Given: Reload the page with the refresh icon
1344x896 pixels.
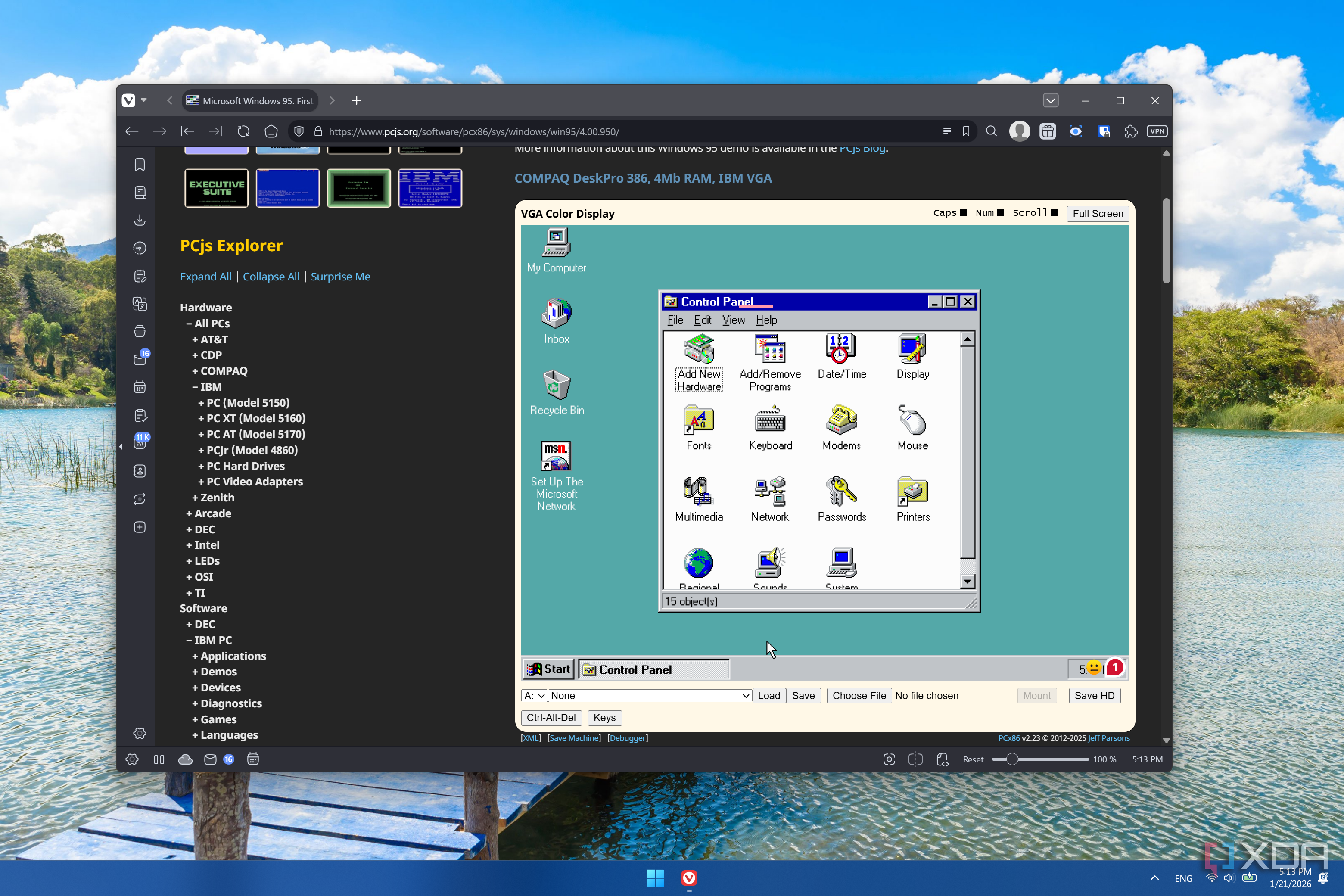Looking at the screenshot, I should (243, 131).
